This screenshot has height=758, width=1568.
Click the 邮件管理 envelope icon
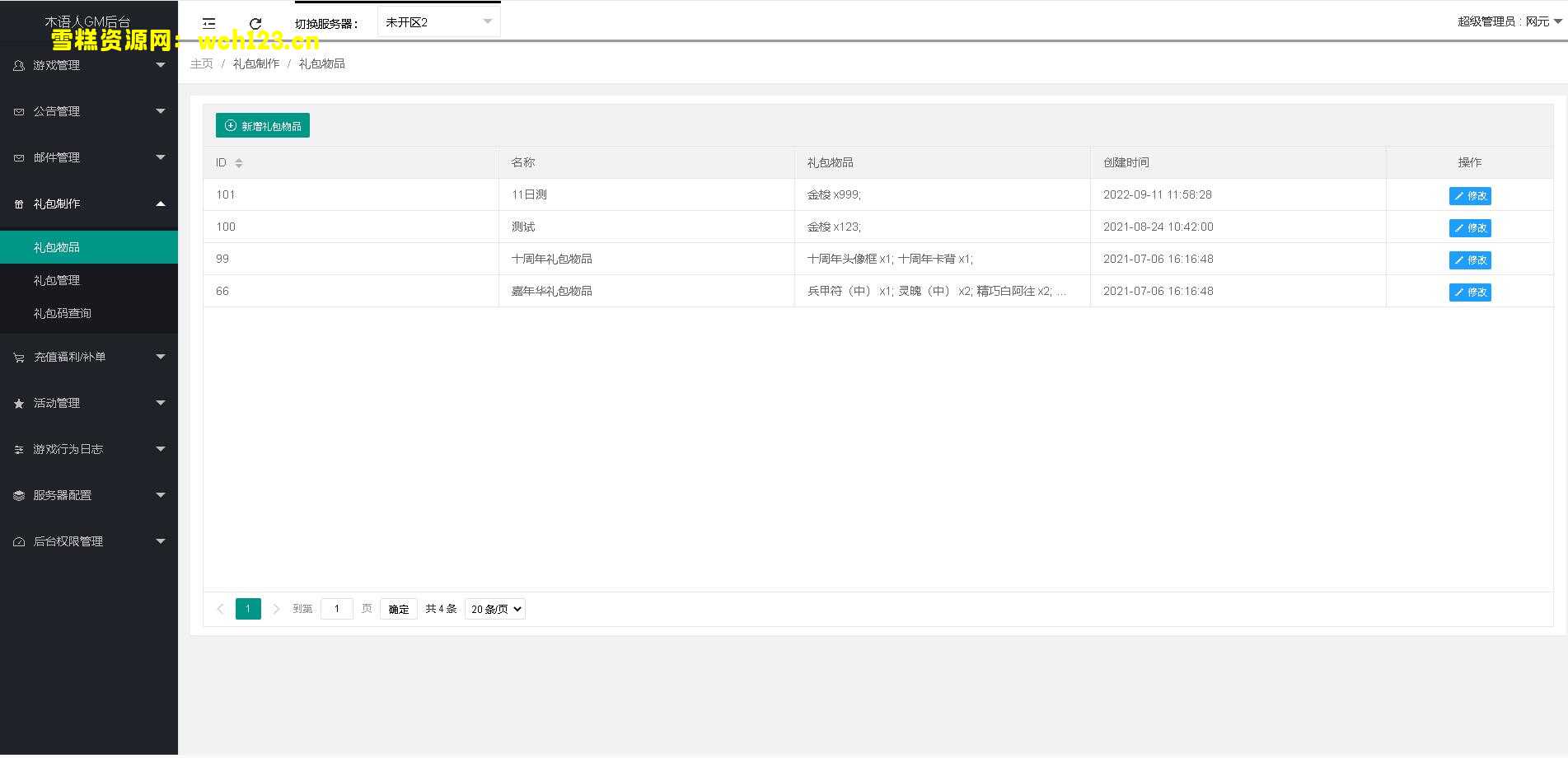tap(19, 157)
